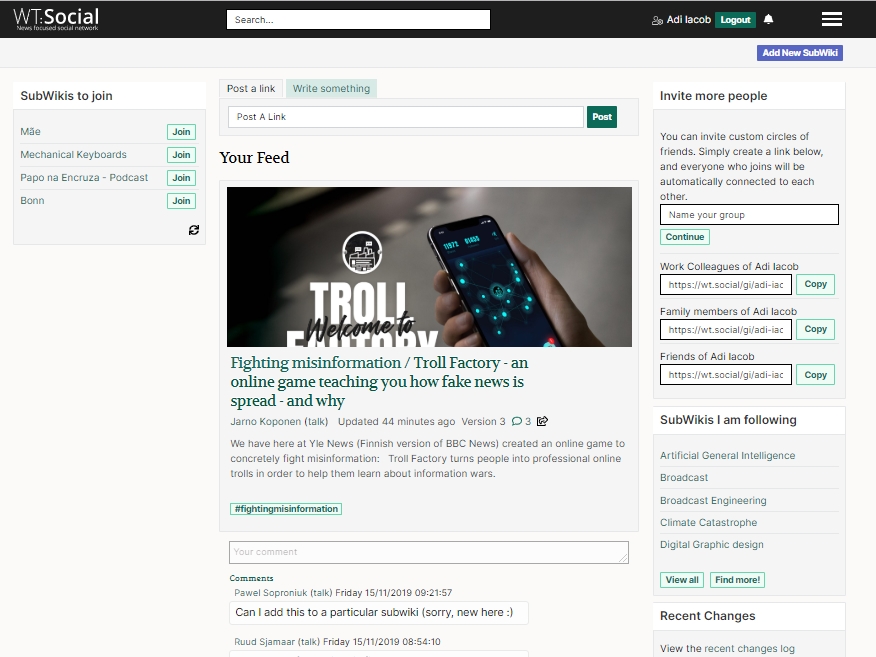Open Jarno Koponen's (talk) link

click(x=316, y=421)
